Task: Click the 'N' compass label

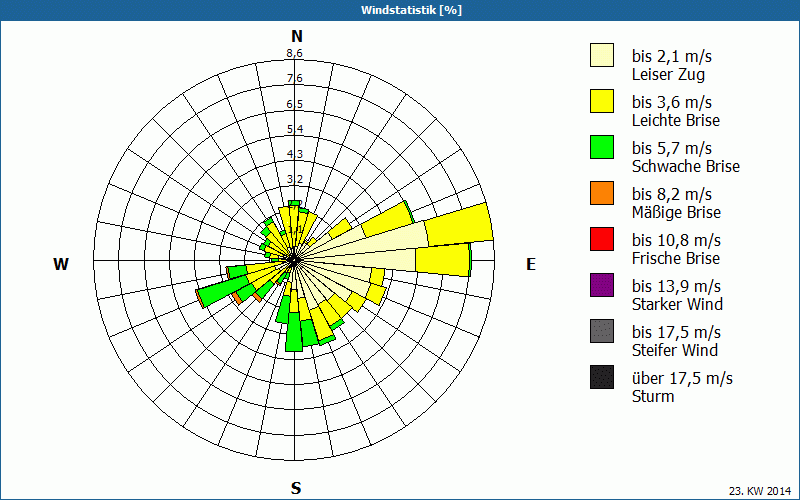Action: click(297, 36)
